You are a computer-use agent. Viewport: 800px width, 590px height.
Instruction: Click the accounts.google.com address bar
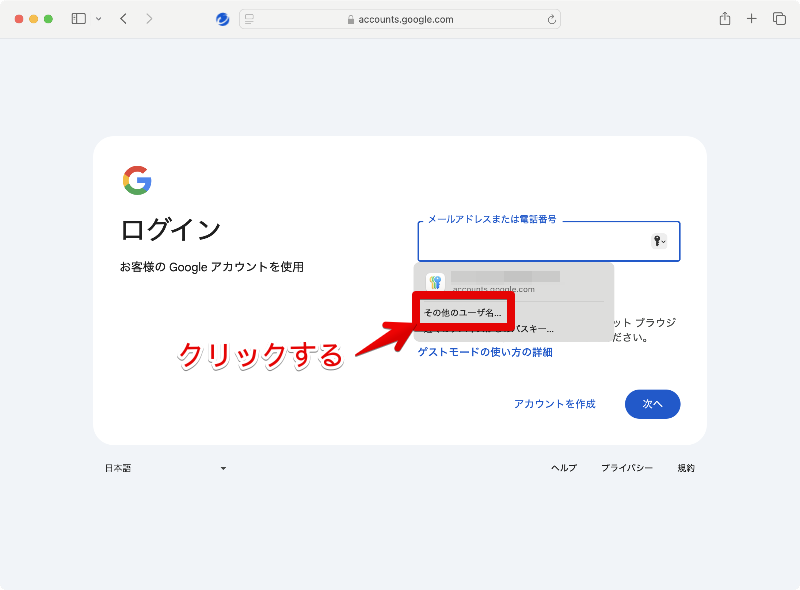coord(400,19)
